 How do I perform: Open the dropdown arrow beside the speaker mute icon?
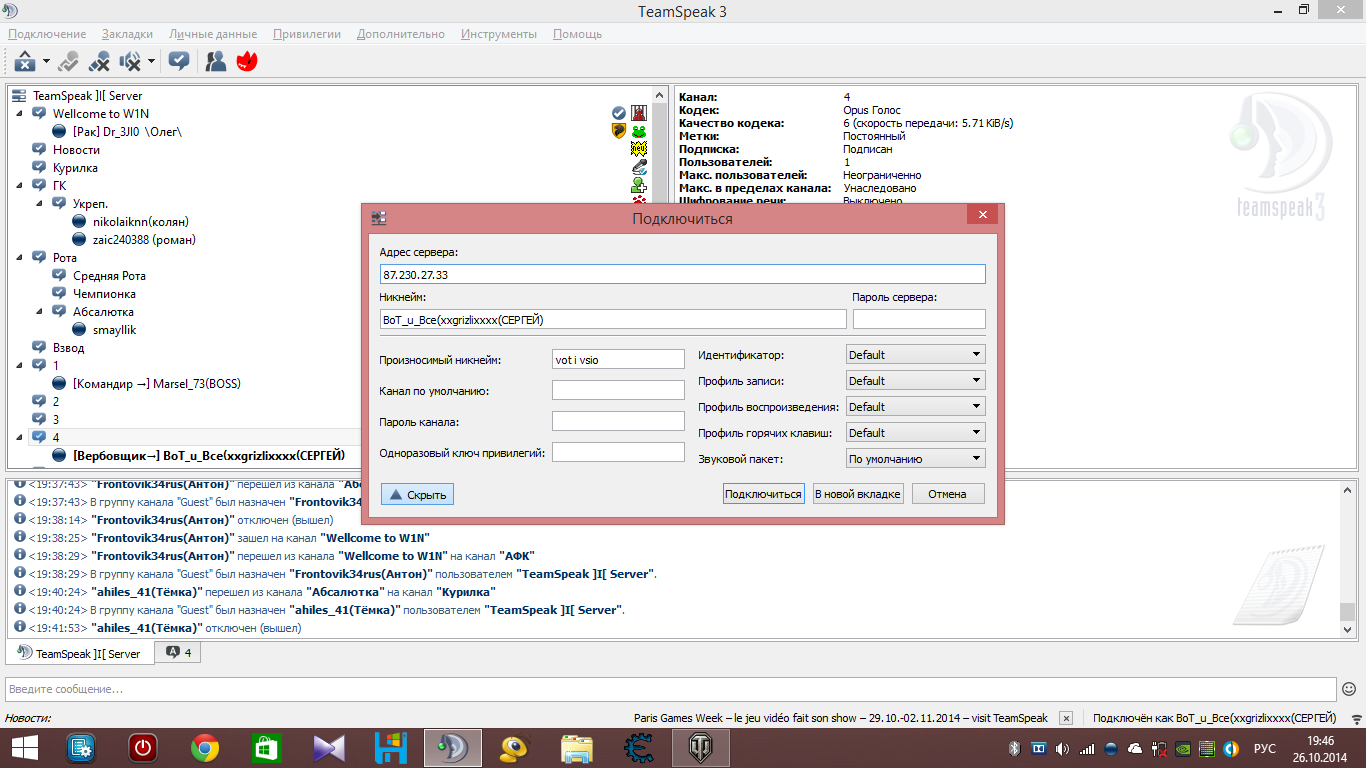point(151,61)
